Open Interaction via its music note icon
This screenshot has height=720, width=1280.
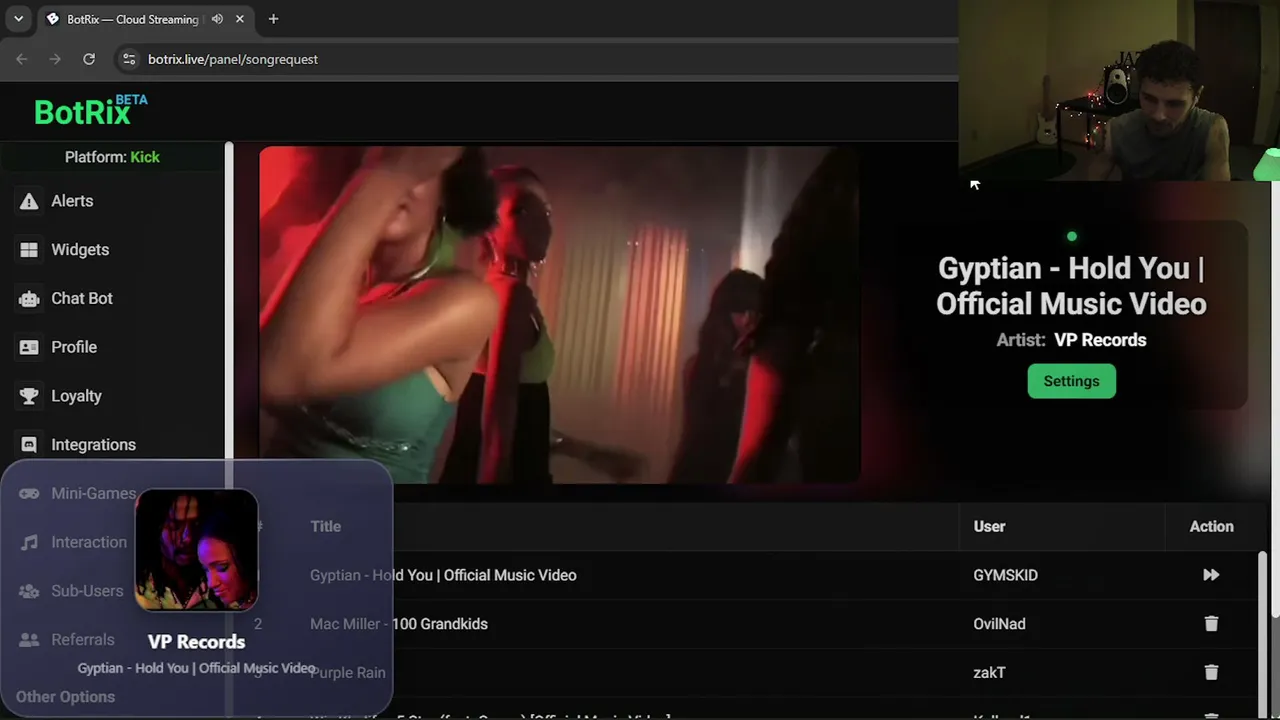click(x=29, y=542)
